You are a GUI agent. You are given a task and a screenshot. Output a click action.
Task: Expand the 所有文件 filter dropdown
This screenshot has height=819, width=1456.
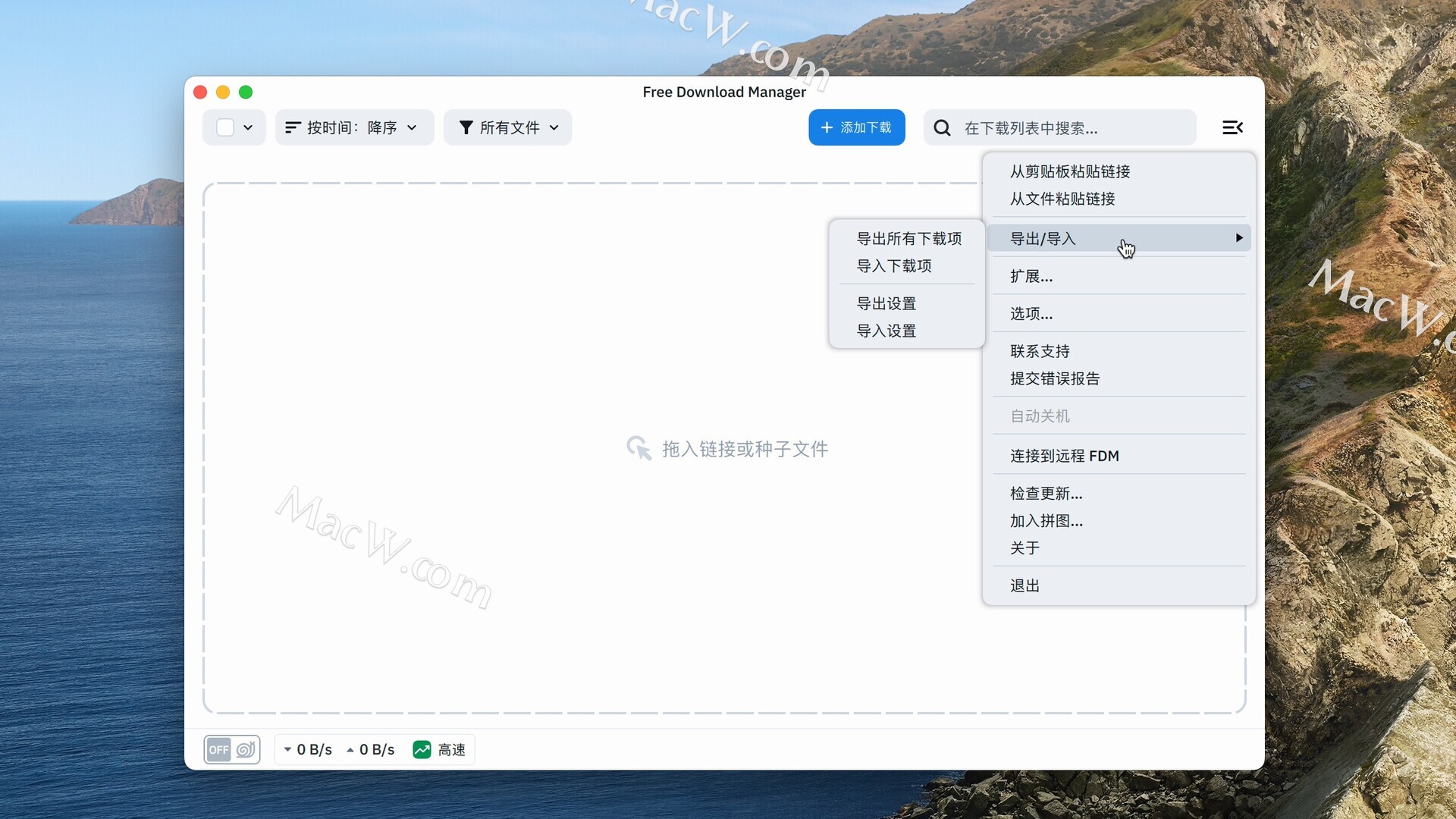click(x=508, y=127)
